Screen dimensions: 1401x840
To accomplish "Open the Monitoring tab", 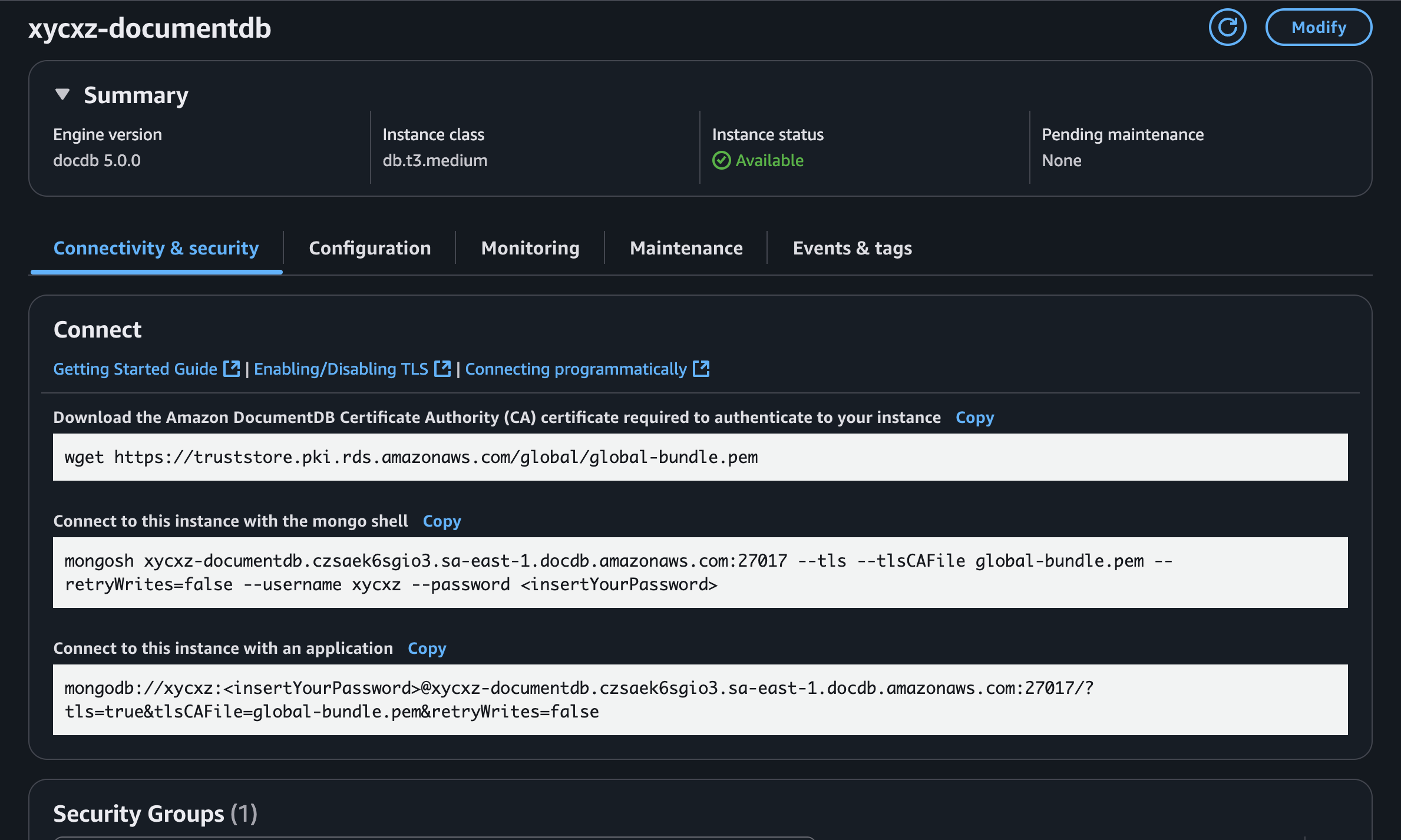I will (x=529, y=248).
